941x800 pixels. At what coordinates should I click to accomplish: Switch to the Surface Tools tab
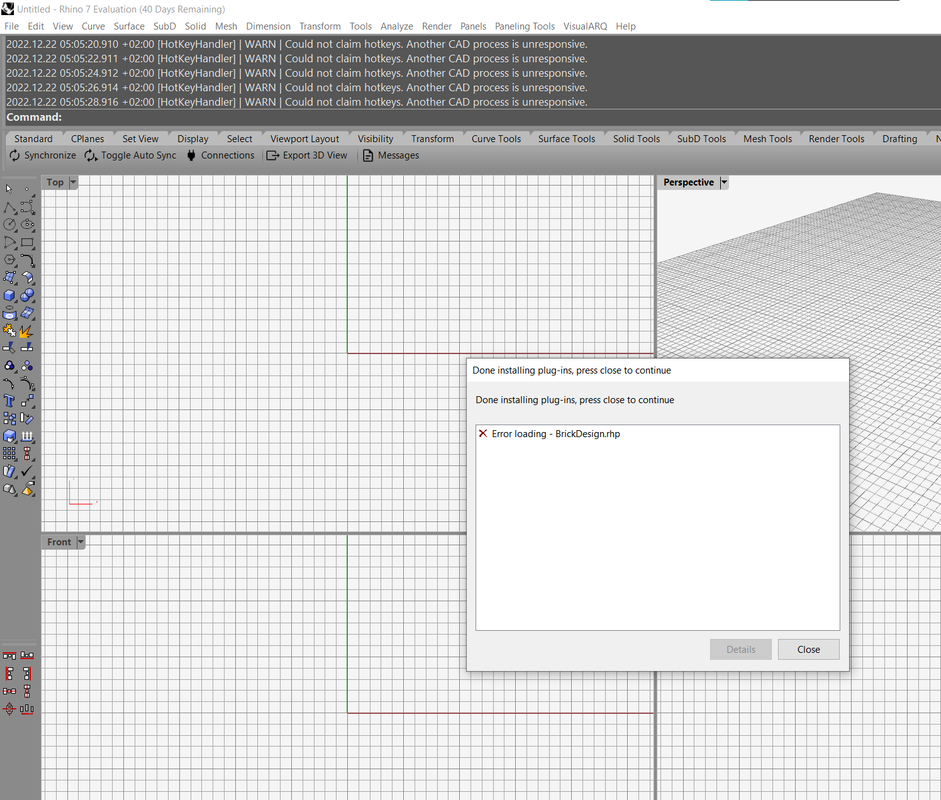567,139
